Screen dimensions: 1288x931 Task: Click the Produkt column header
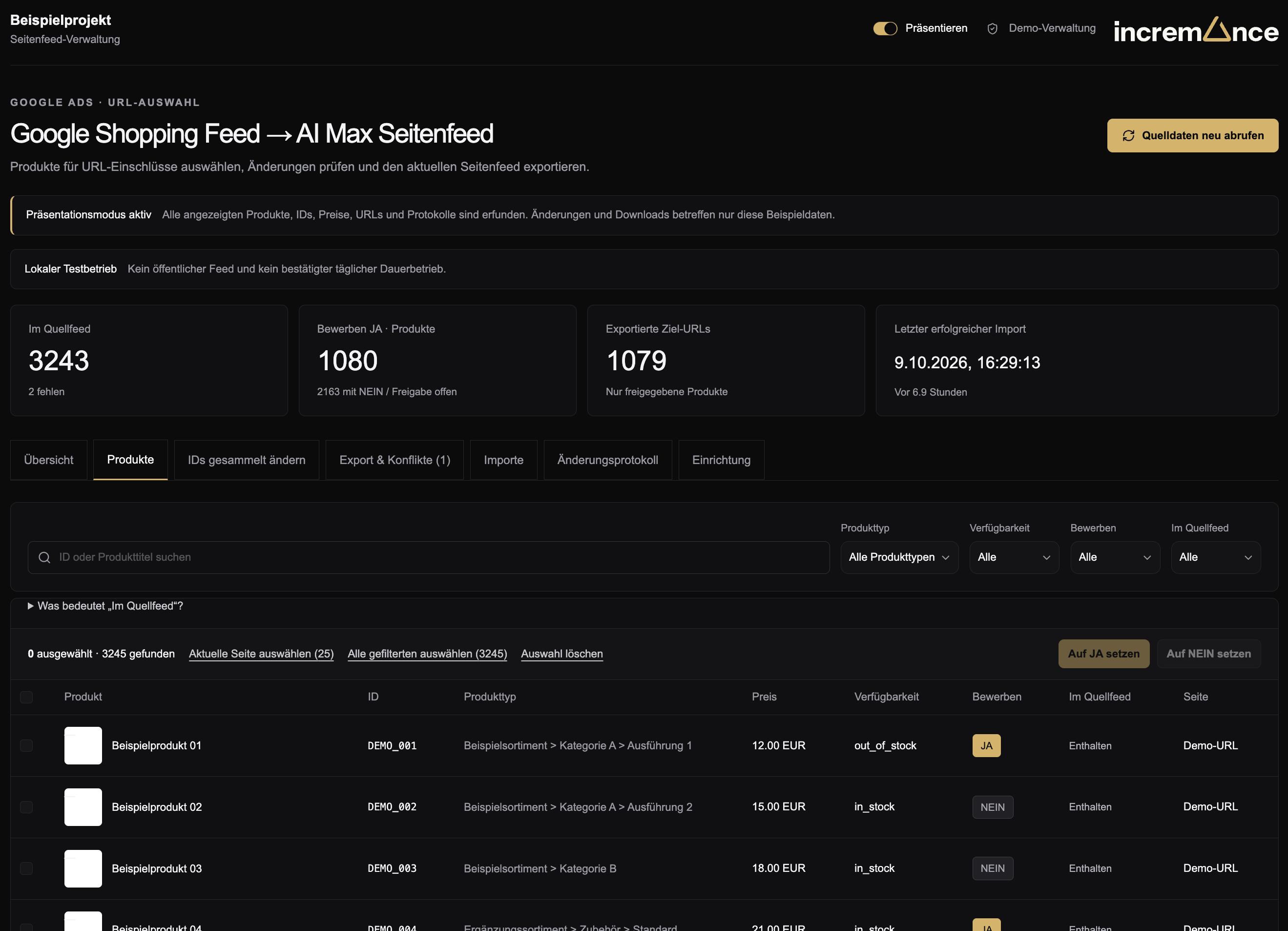[83, 697]
